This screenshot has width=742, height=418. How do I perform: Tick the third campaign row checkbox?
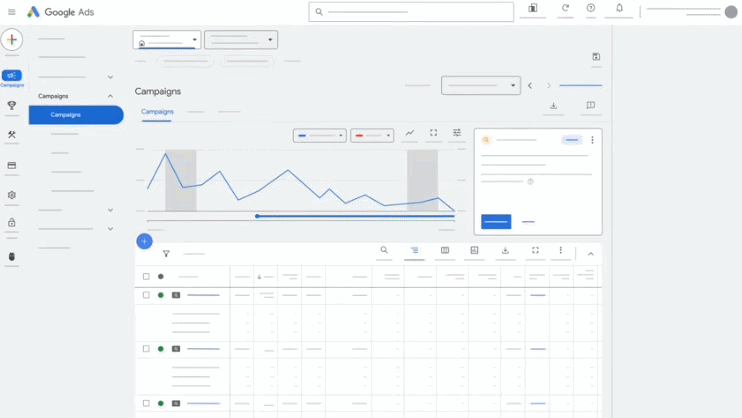(146, 403)
